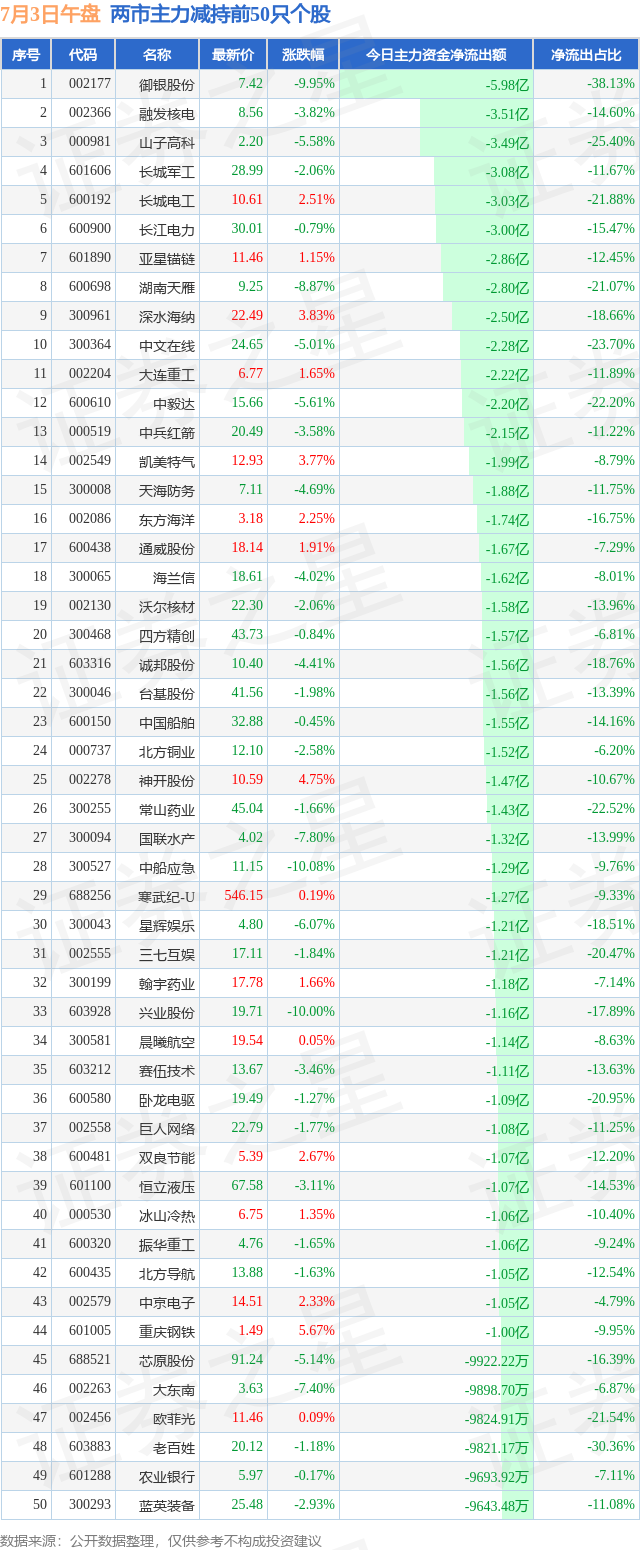Screen dimensions: 640x1550
Task: Select stock name 大连重工
Action: [x=167, y=374]
